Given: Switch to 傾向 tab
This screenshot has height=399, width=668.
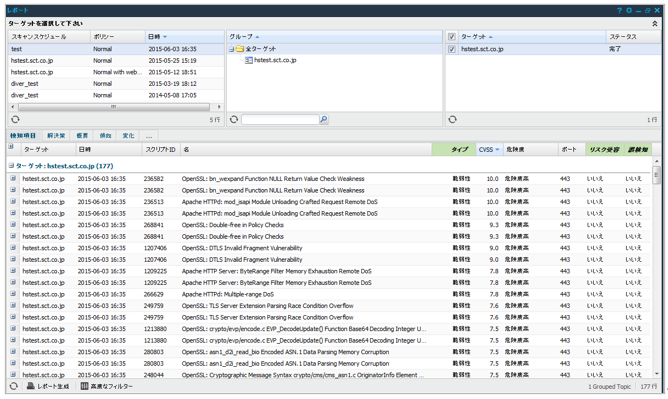Looking at the screenshot, I should pos(105,136).
